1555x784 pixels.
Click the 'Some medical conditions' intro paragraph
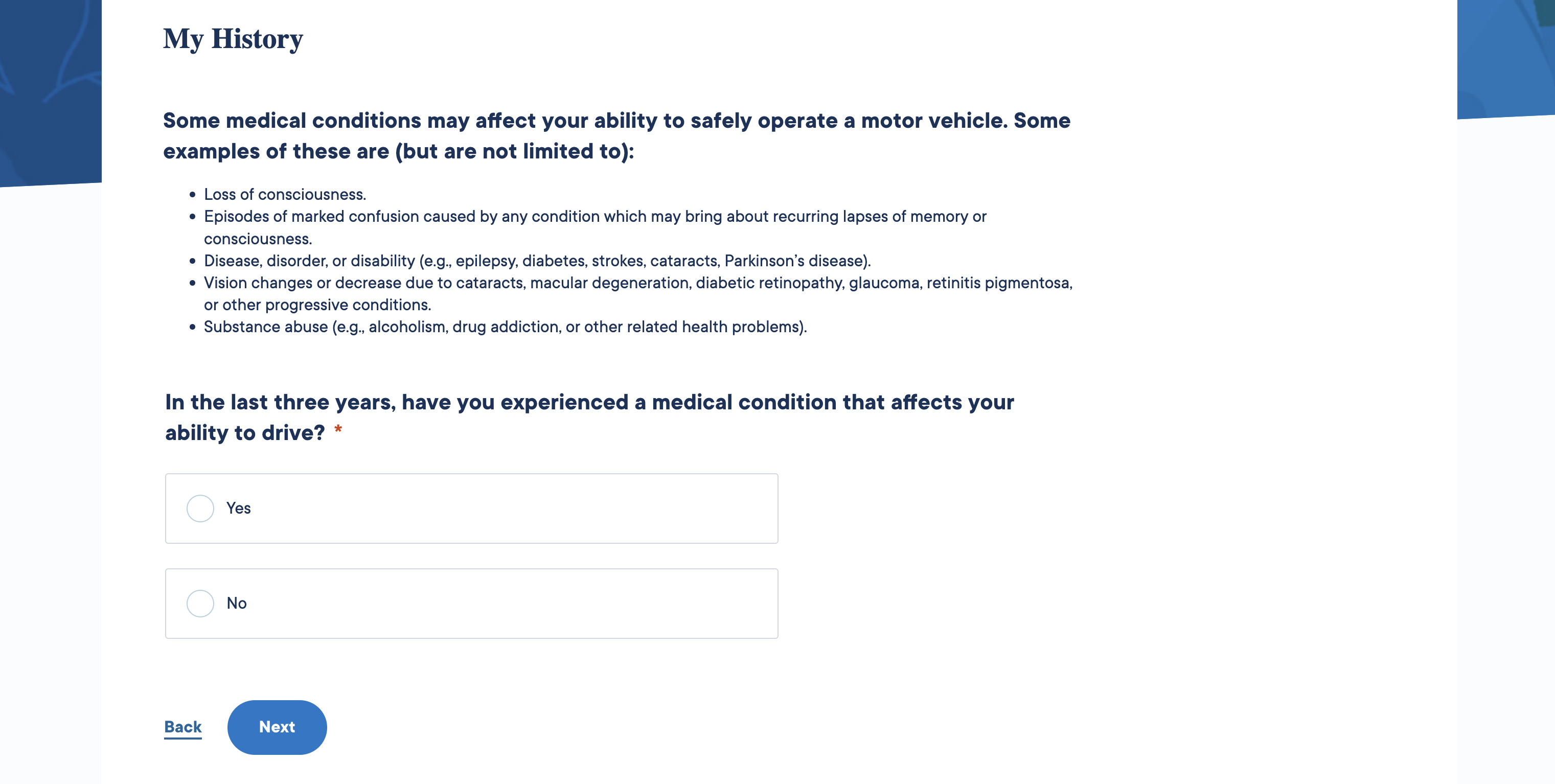(616, 136)
